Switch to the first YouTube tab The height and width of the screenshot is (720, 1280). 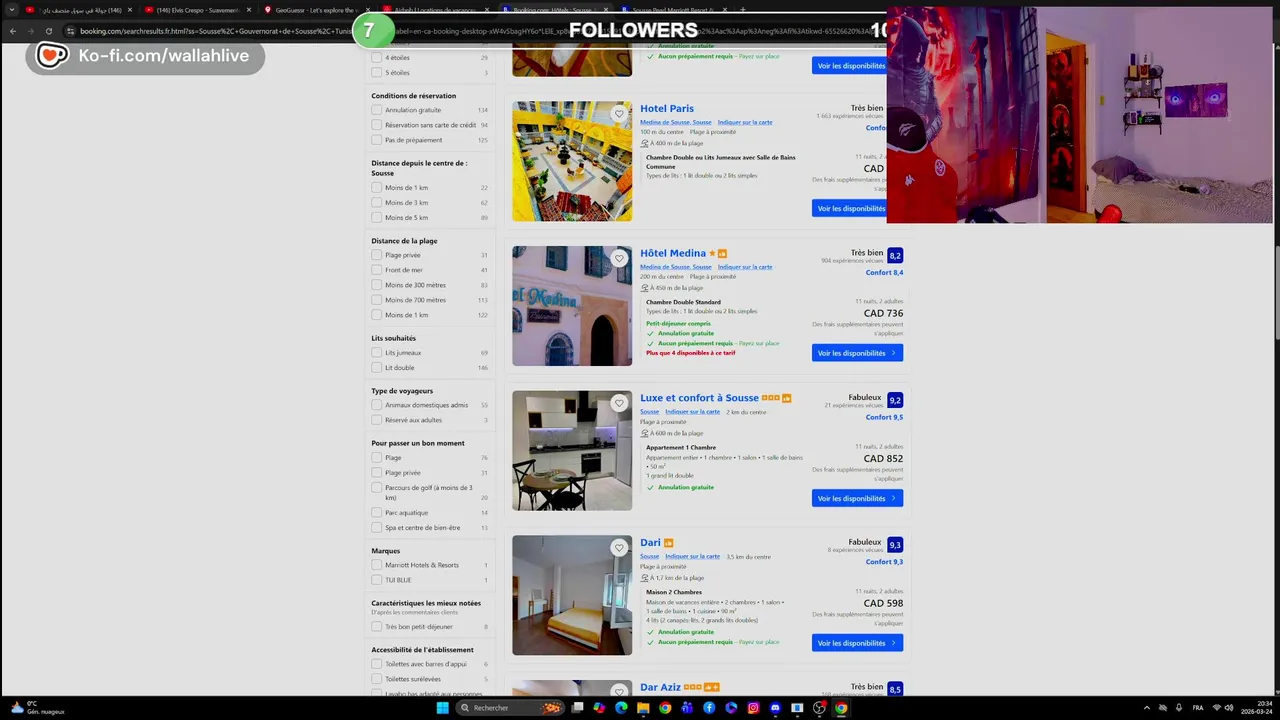[78, 10]
